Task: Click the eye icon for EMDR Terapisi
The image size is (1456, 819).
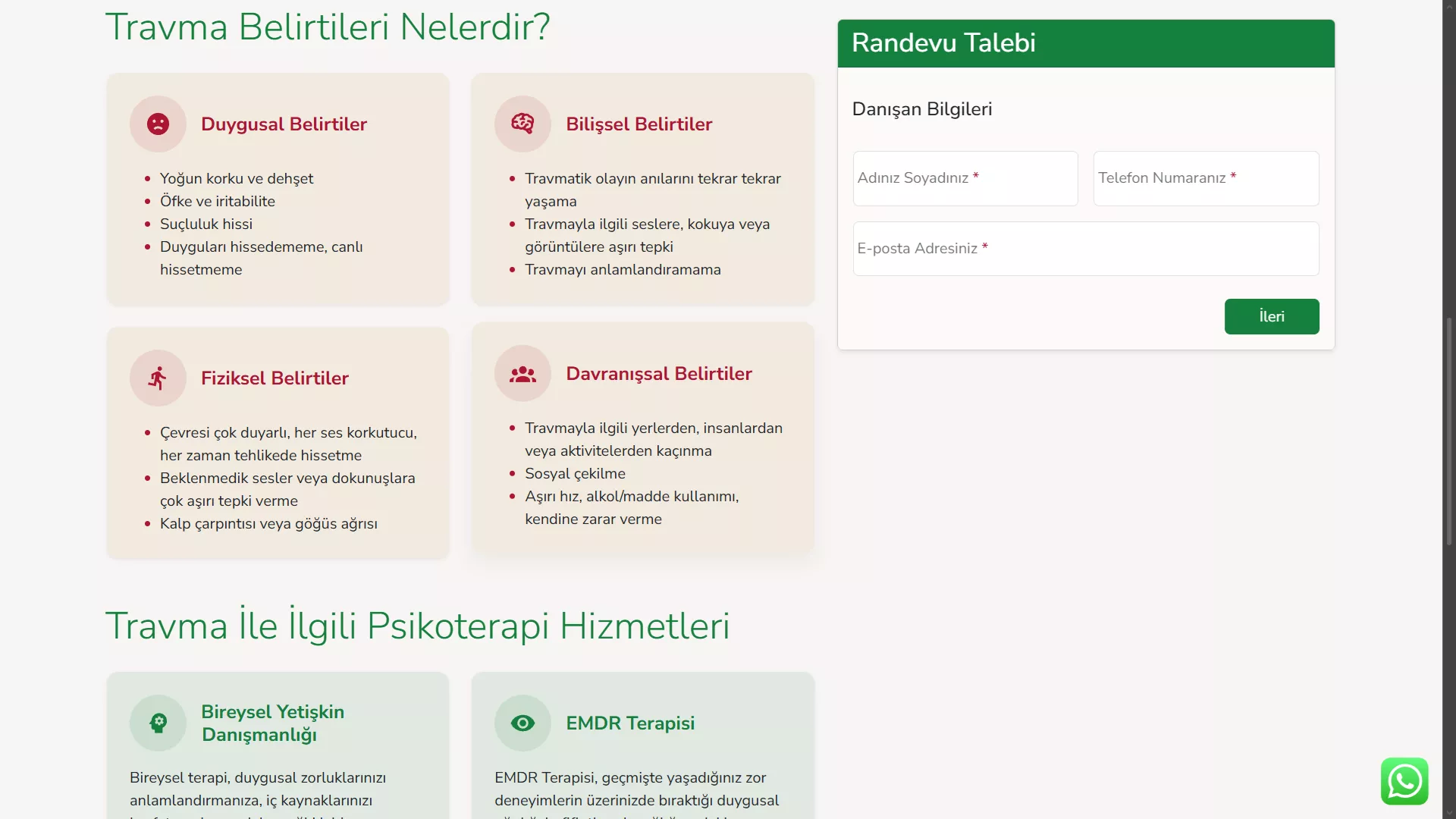Action: coord(522,723)
